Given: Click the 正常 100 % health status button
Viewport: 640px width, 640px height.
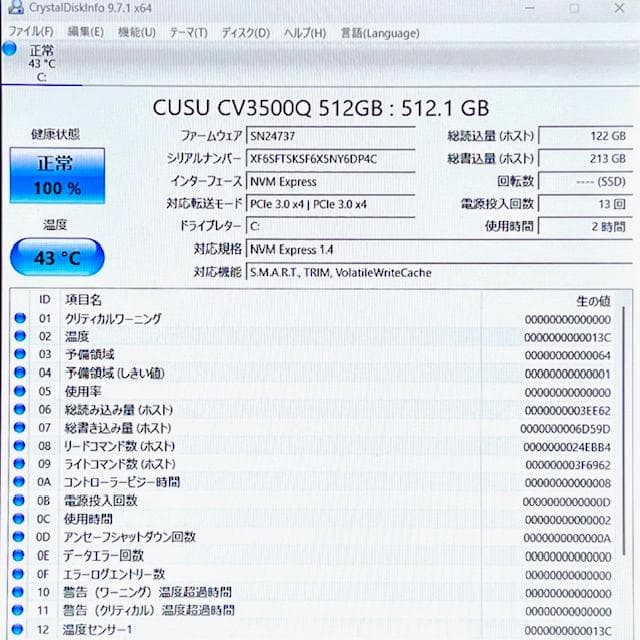Looking at the screenshot, I should [x=57, y=176].
